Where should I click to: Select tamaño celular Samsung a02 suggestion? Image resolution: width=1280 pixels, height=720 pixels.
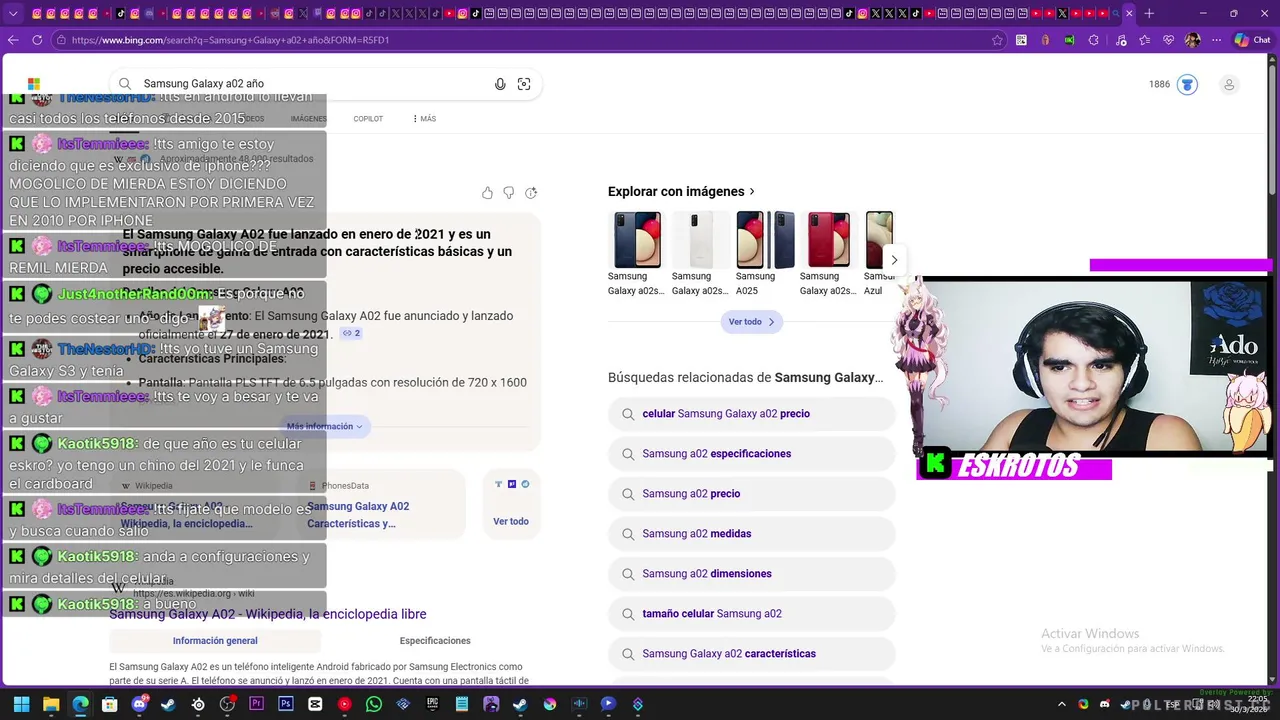point(751,614)
